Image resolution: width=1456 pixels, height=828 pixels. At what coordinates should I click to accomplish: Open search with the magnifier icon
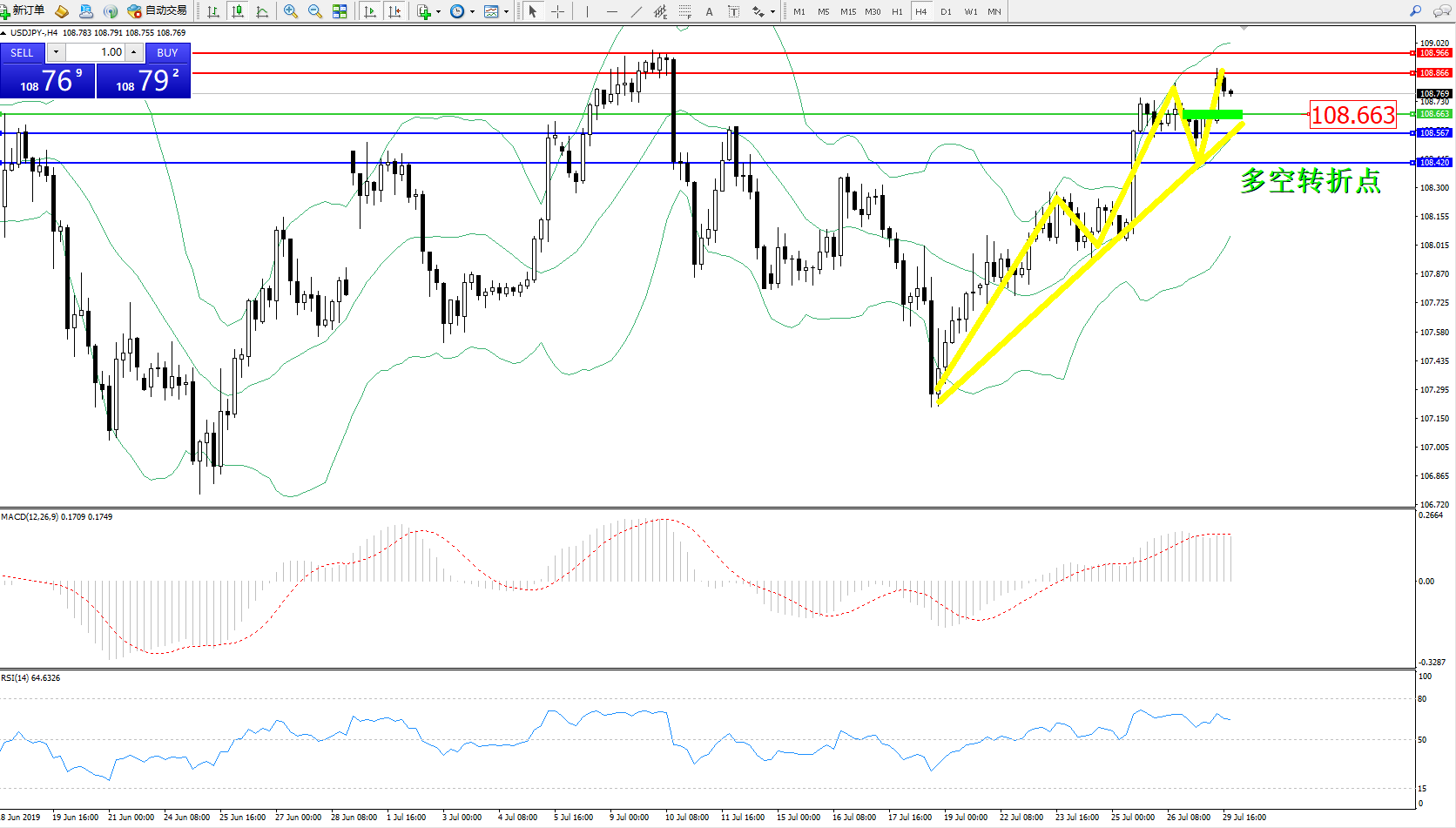point(1415,11)
